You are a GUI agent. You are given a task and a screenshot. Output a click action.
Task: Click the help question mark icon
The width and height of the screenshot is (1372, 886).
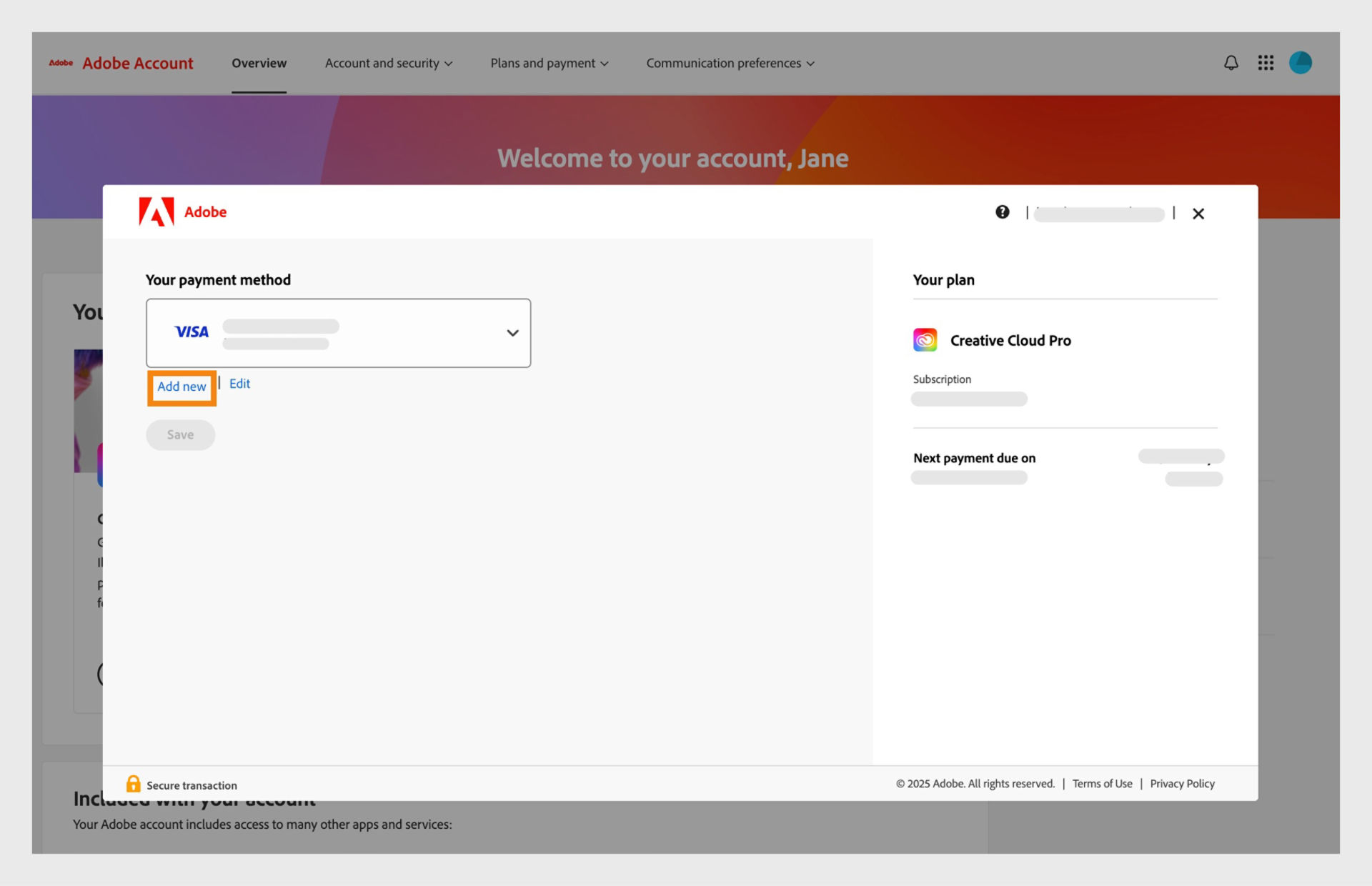[1002, 212]
